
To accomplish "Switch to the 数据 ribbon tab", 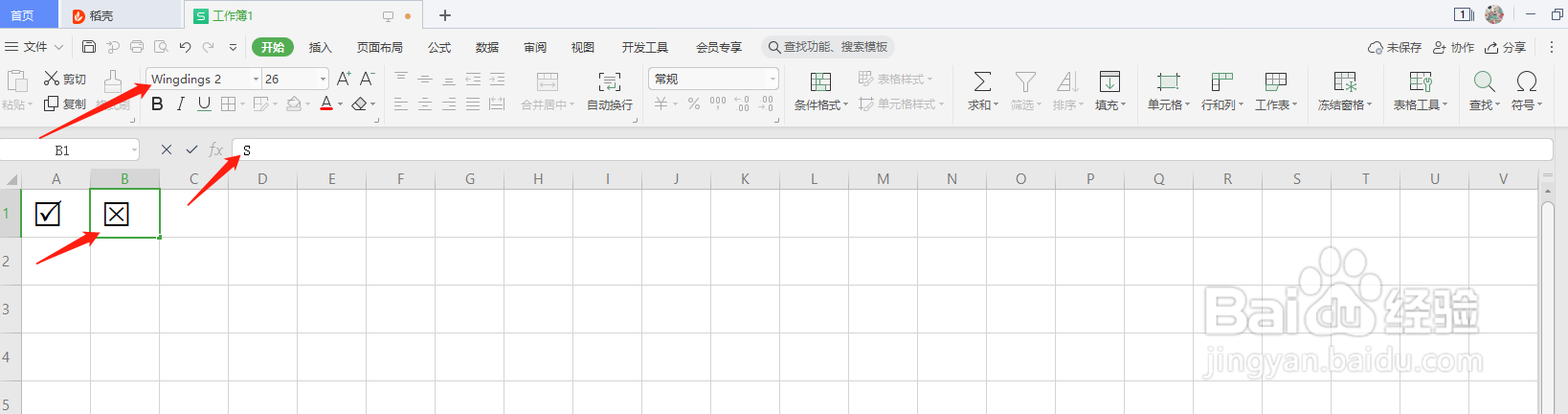I will (487, 47).
